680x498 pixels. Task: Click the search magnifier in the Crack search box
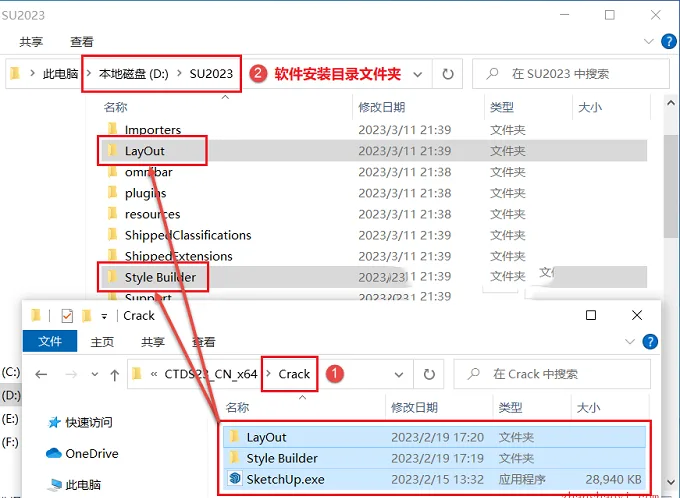(x=474, y=374)
